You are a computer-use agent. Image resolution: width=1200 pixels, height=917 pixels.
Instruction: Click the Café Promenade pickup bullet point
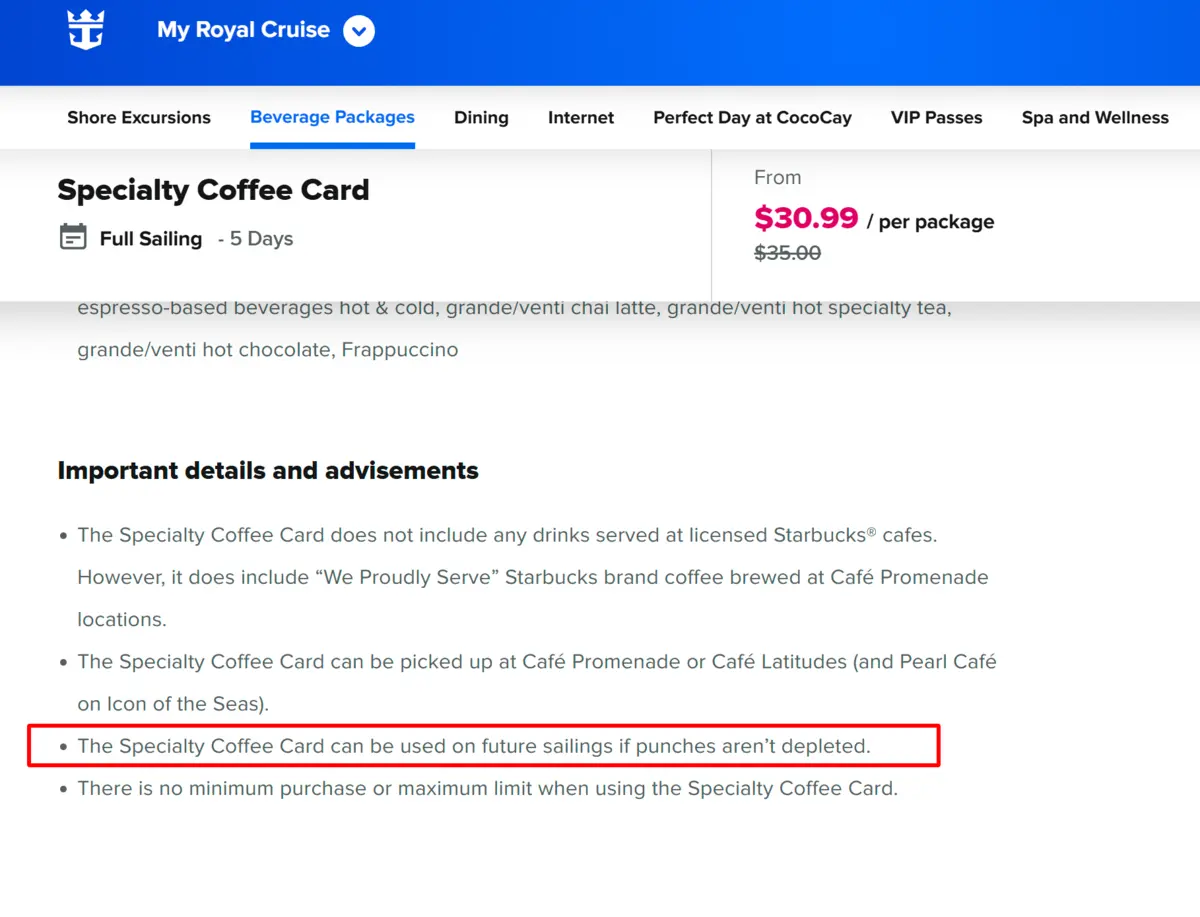pyautogui.click(x=536, y=662)
